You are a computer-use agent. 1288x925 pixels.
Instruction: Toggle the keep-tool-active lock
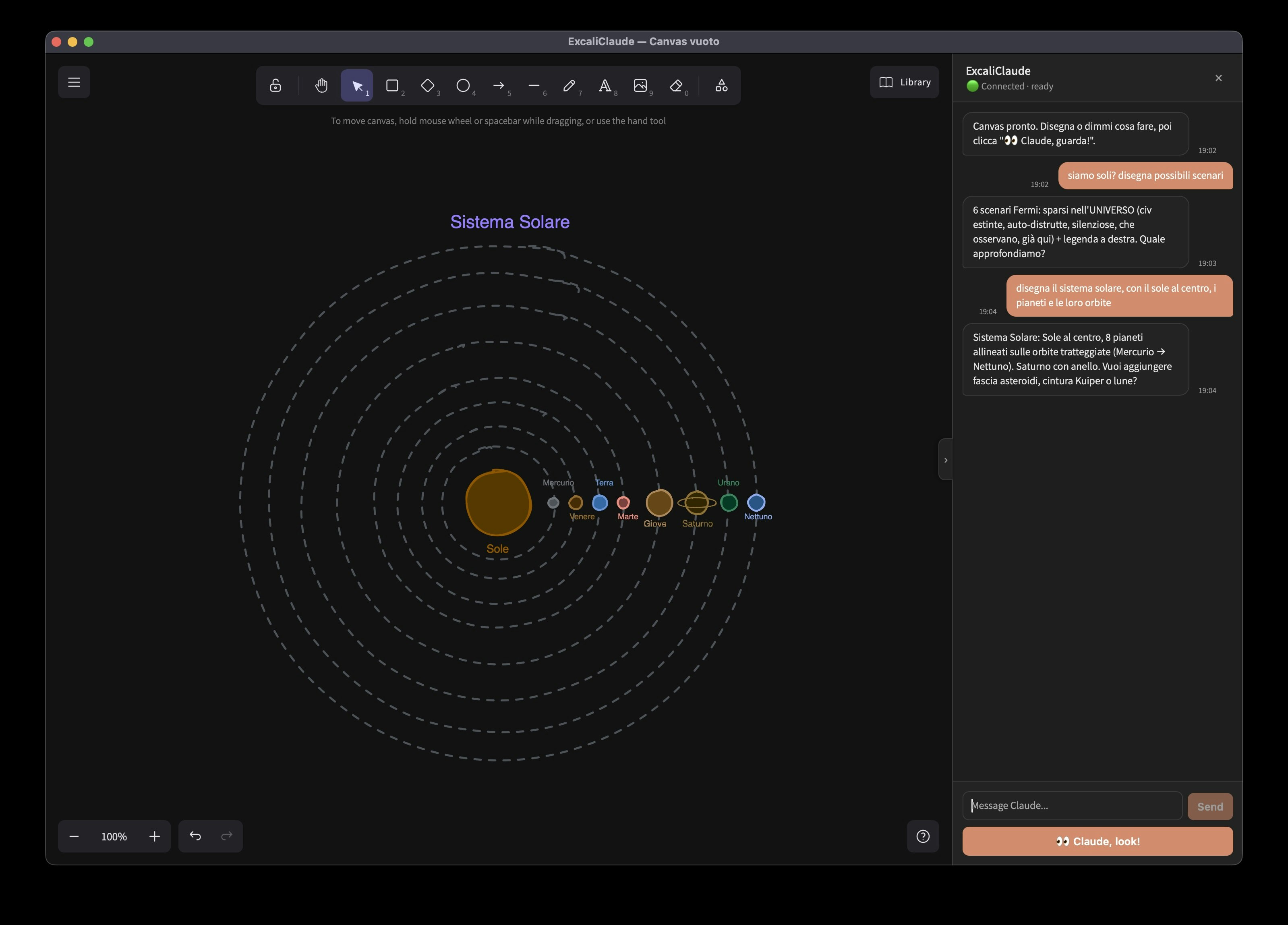[275, 85]
